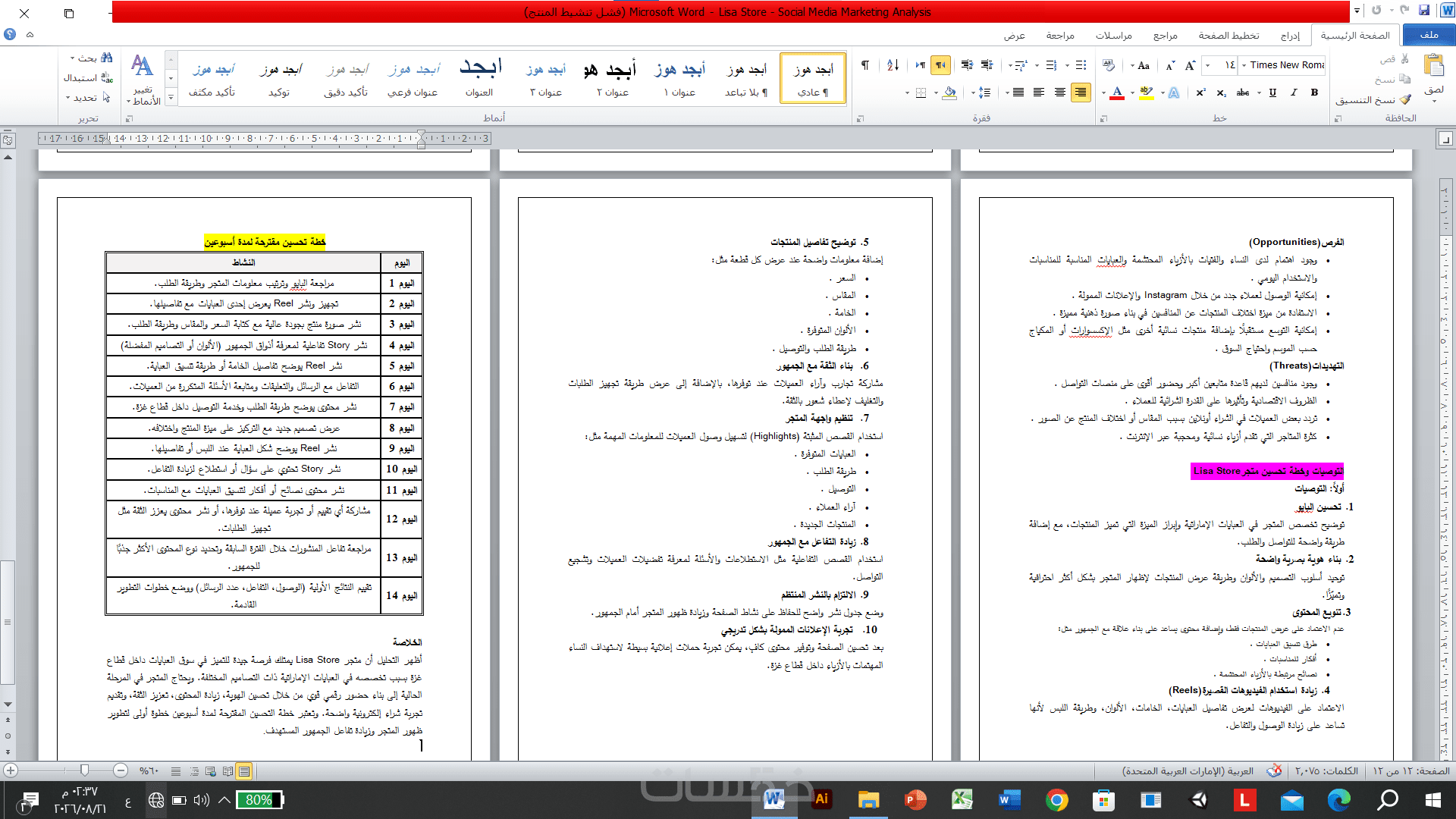Screen dimensions: 1456x819
Task: Open PowerPoint from the taskbar
Action: (x=915, y=799)
